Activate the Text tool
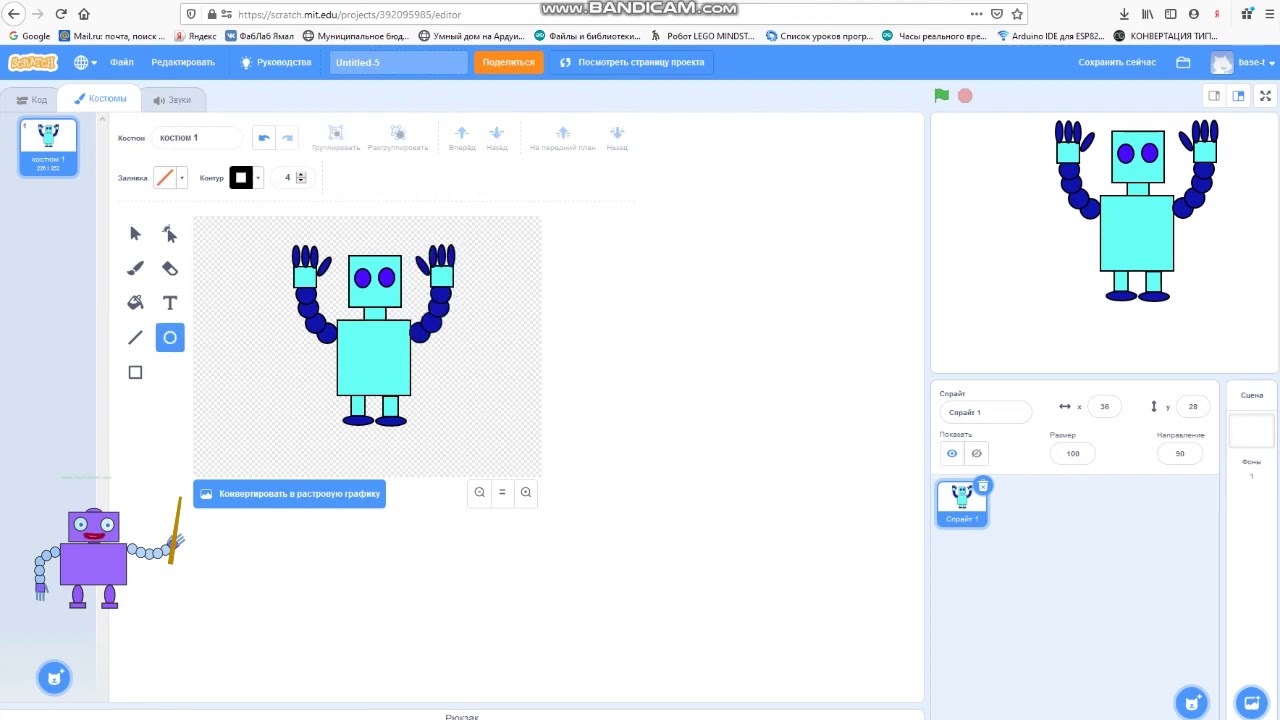This screenshot has height=720, width=1280. click(170, 303)
